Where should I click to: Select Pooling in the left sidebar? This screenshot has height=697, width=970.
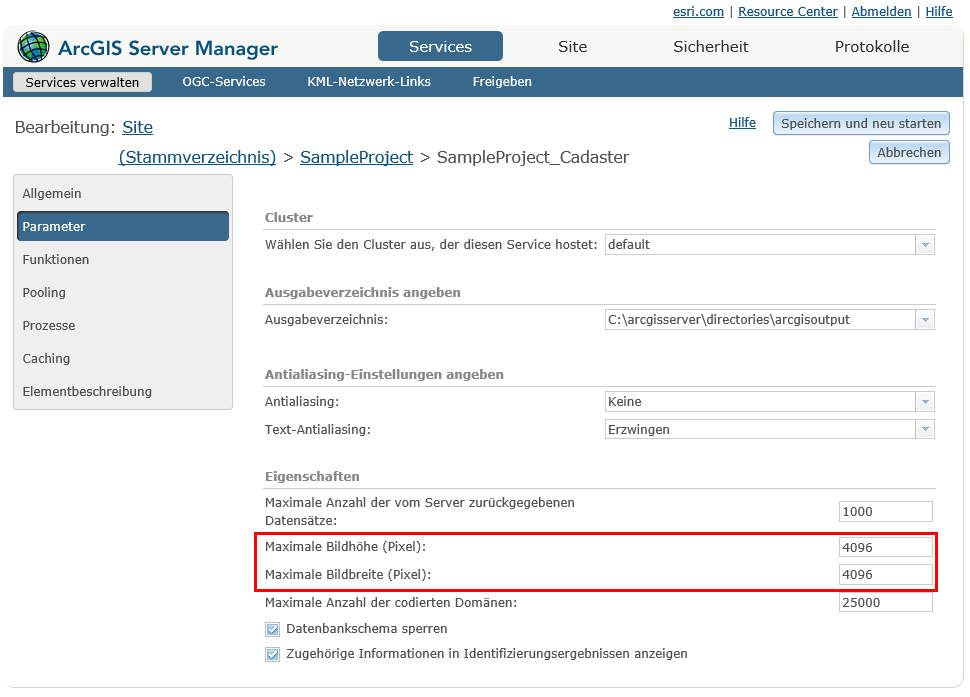(43, 292)
